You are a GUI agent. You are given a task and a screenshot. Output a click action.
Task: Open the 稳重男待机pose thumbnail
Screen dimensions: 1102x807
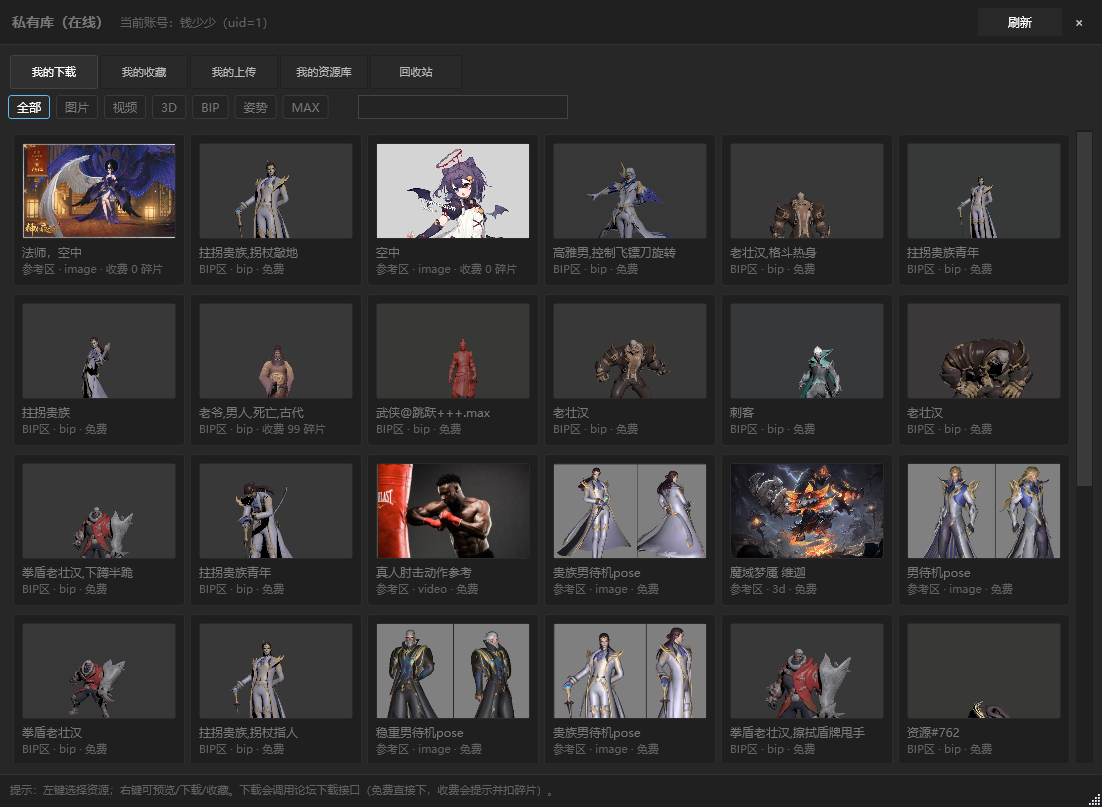453,671
